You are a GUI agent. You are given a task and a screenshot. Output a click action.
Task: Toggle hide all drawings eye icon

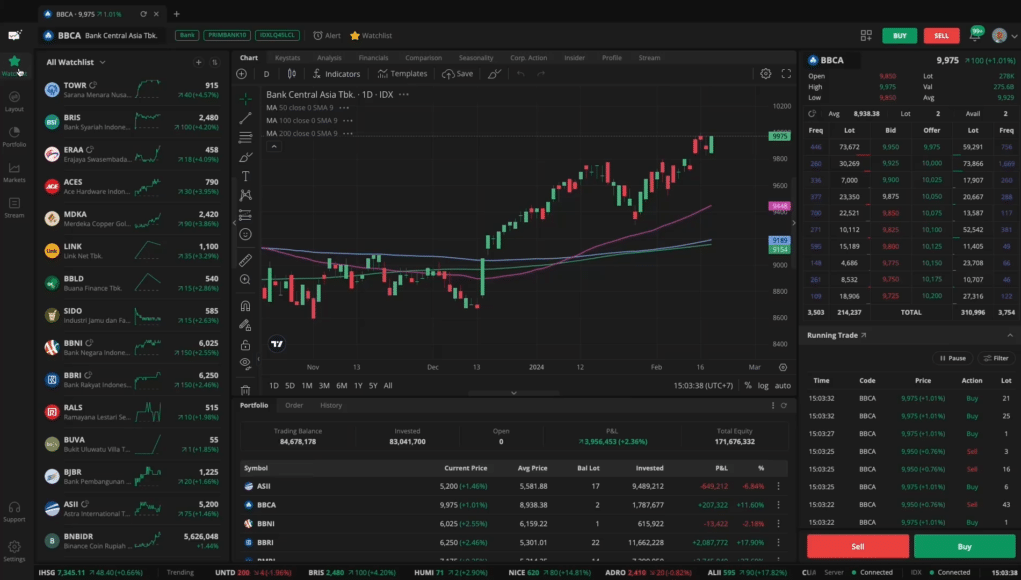246,362
